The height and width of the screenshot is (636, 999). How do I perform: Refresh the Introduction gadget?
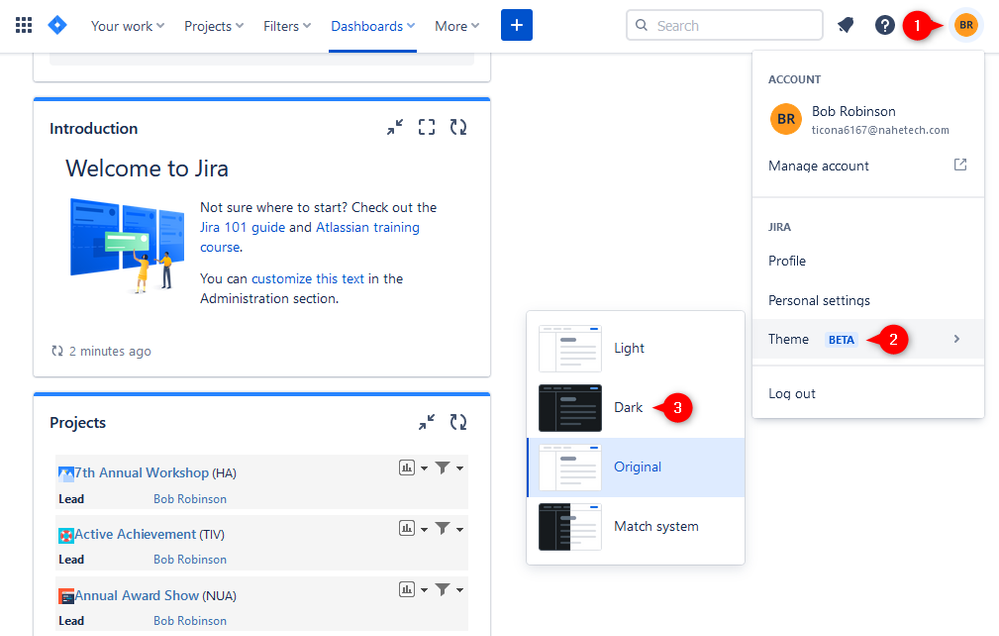(458, 127)
